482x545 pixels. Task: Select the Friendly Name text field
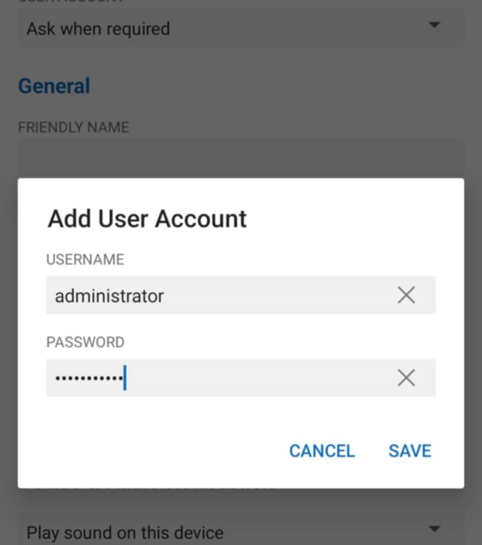[240, 158]
